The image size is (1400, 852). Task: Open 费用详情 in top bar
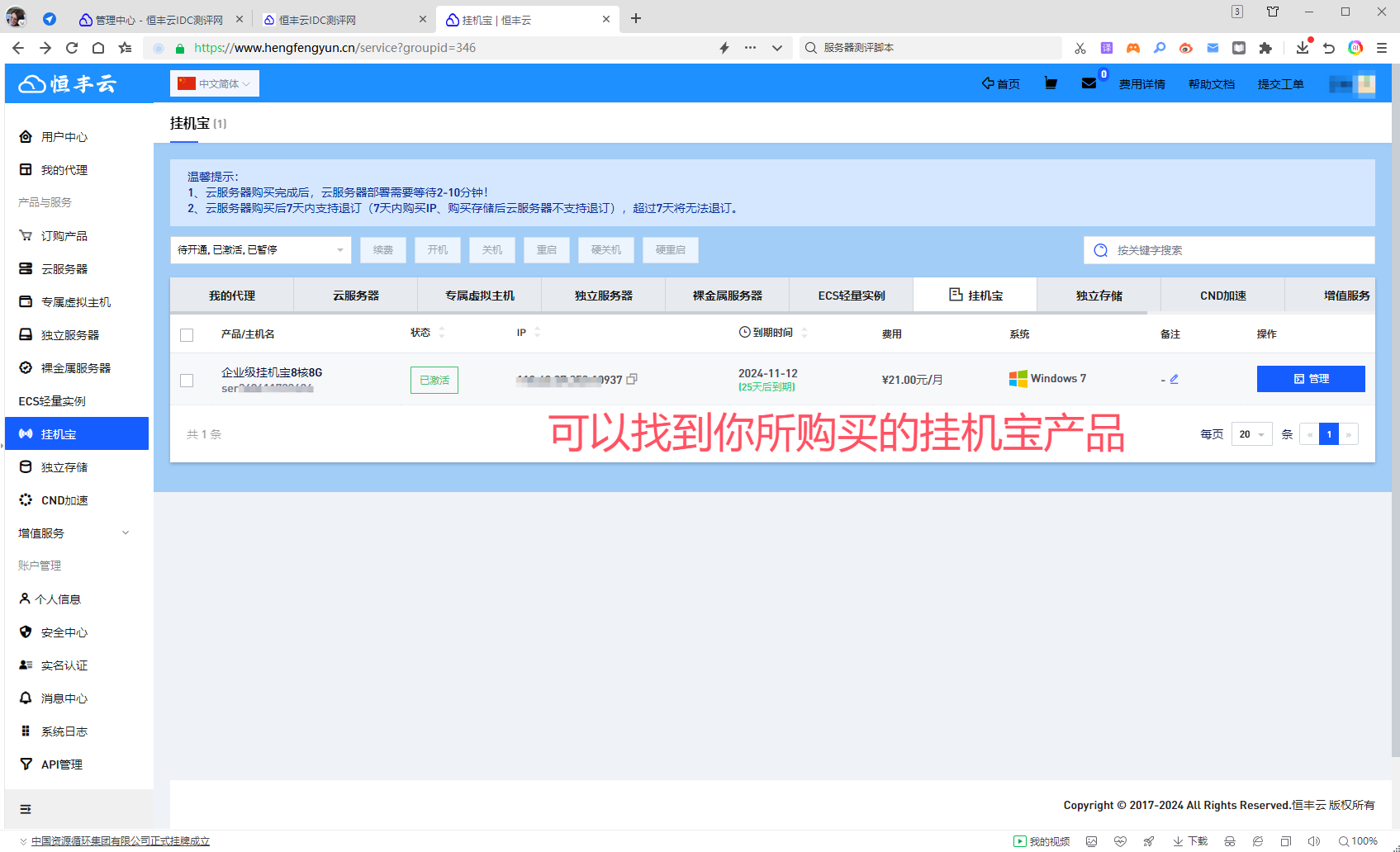click(x=1142, y=84)
